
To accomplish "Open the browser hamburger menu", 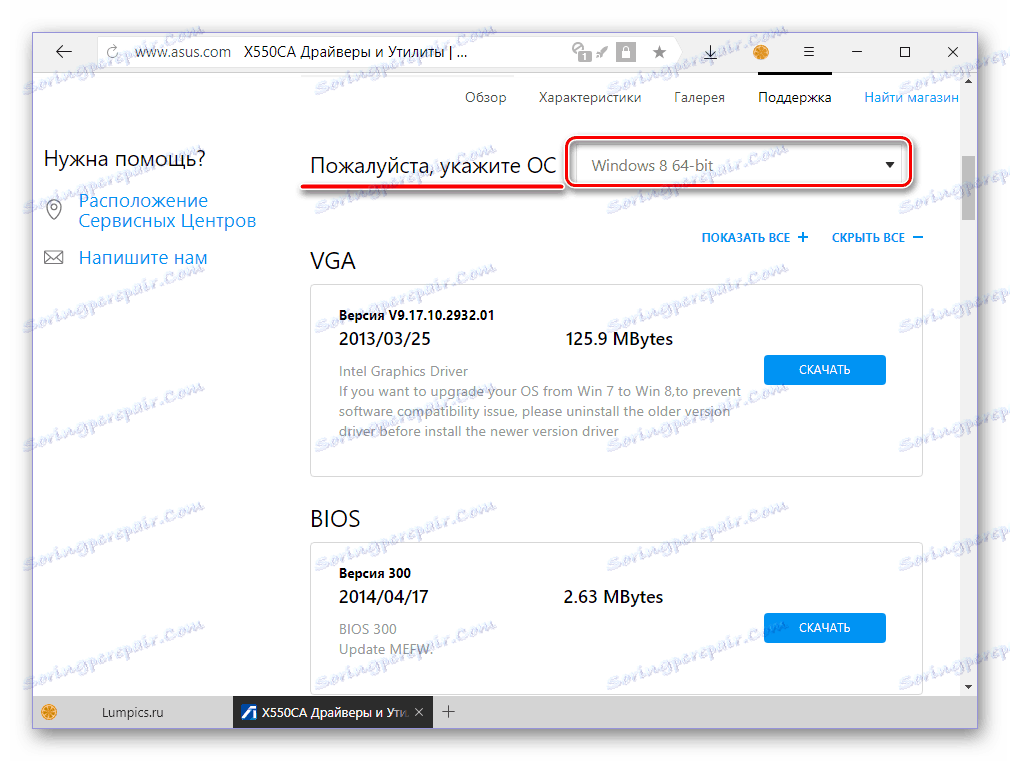I will click(x=809, y=51).
